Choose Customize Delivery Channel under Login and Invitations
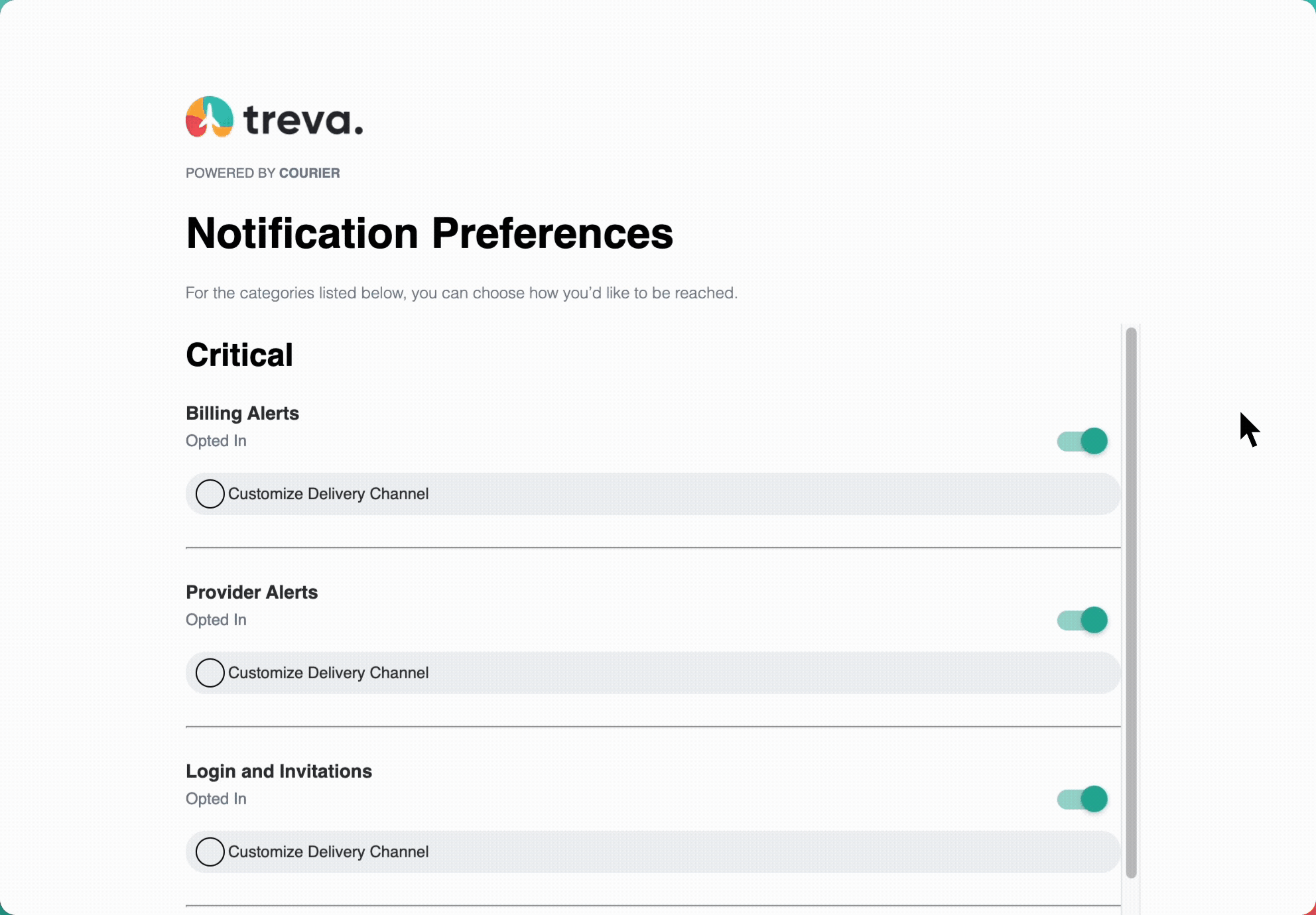This screenshot has height=915, width=1316. coord(210,852)
